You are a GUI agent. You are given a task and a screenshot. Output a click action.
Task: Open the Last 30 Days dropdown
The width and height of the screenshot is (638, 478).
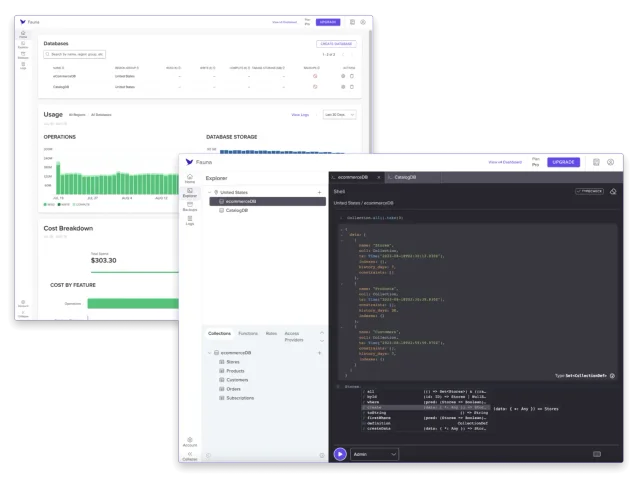coord(339,115)
